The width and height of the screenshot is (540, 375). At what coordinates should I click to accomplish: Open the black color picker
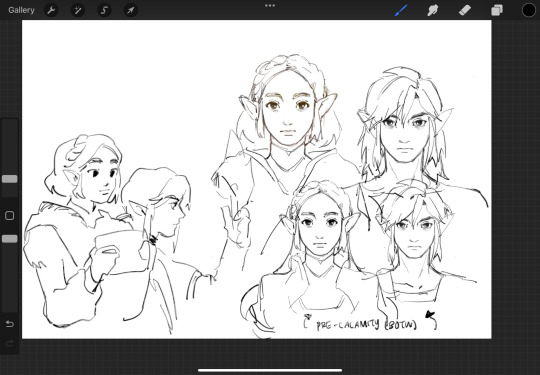pyautogui.click(x=529, y=10)
